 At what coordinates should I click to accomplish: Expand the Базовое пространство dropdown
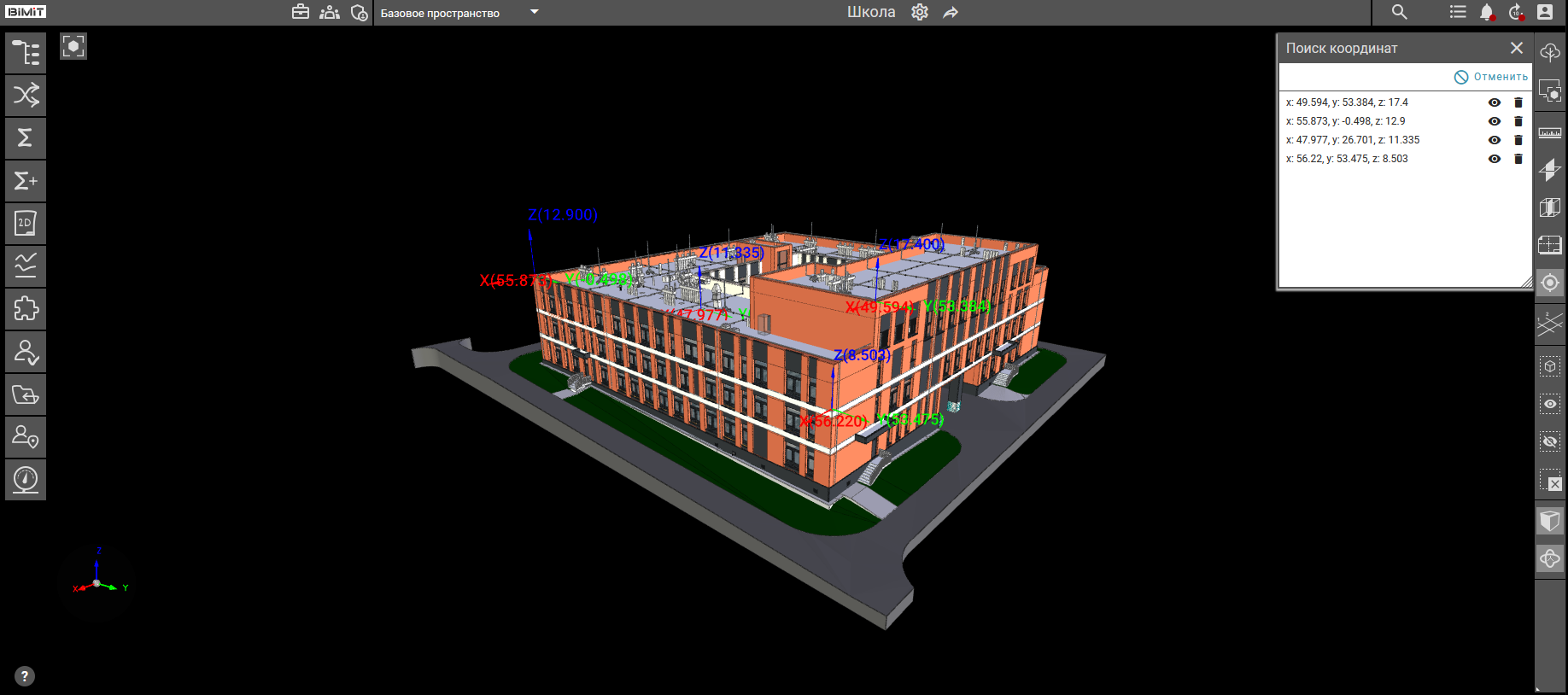tap(535, 12)
